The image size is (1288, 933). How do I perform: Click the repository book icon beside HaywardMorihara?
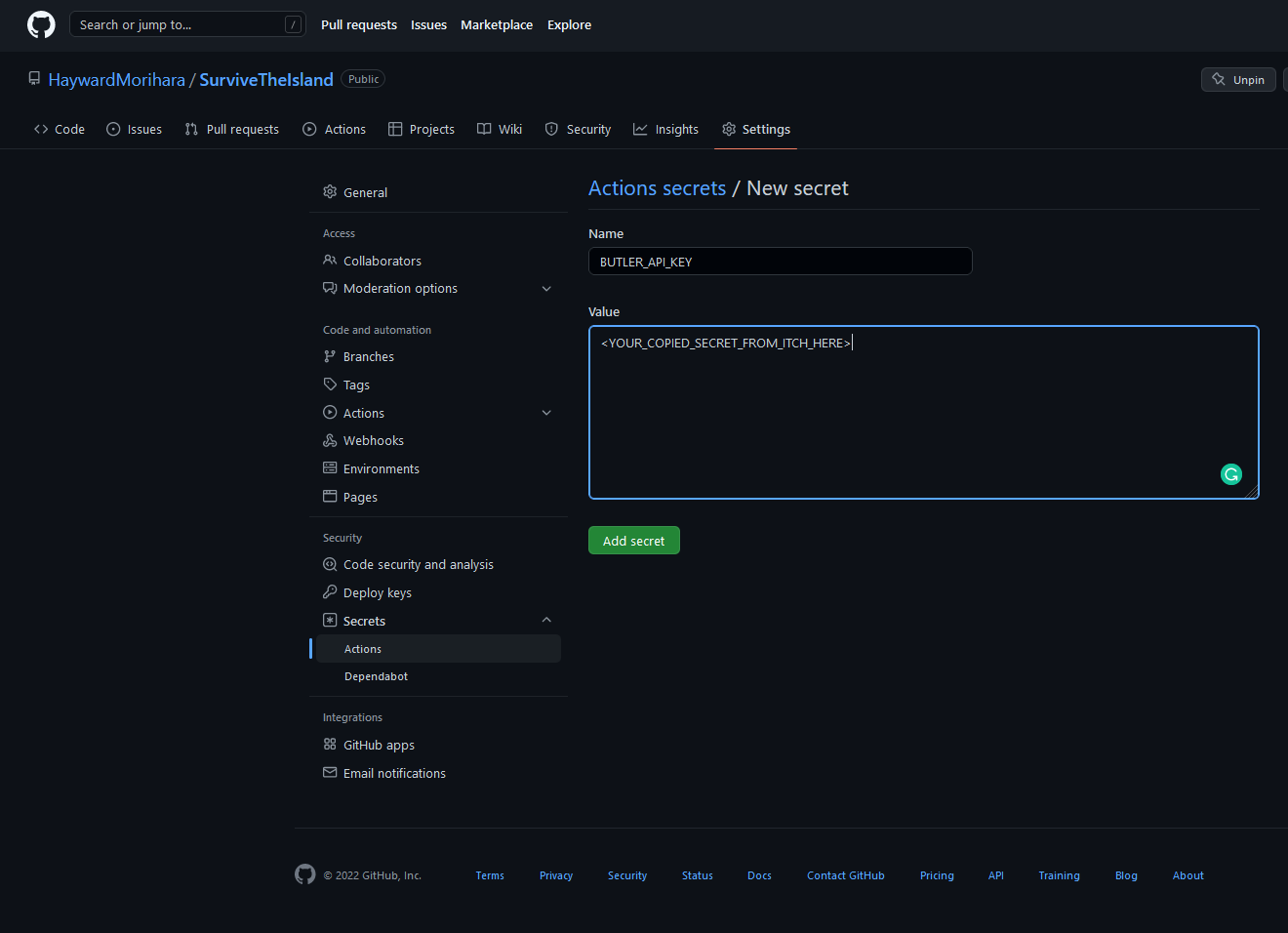[x=34, y=78]
